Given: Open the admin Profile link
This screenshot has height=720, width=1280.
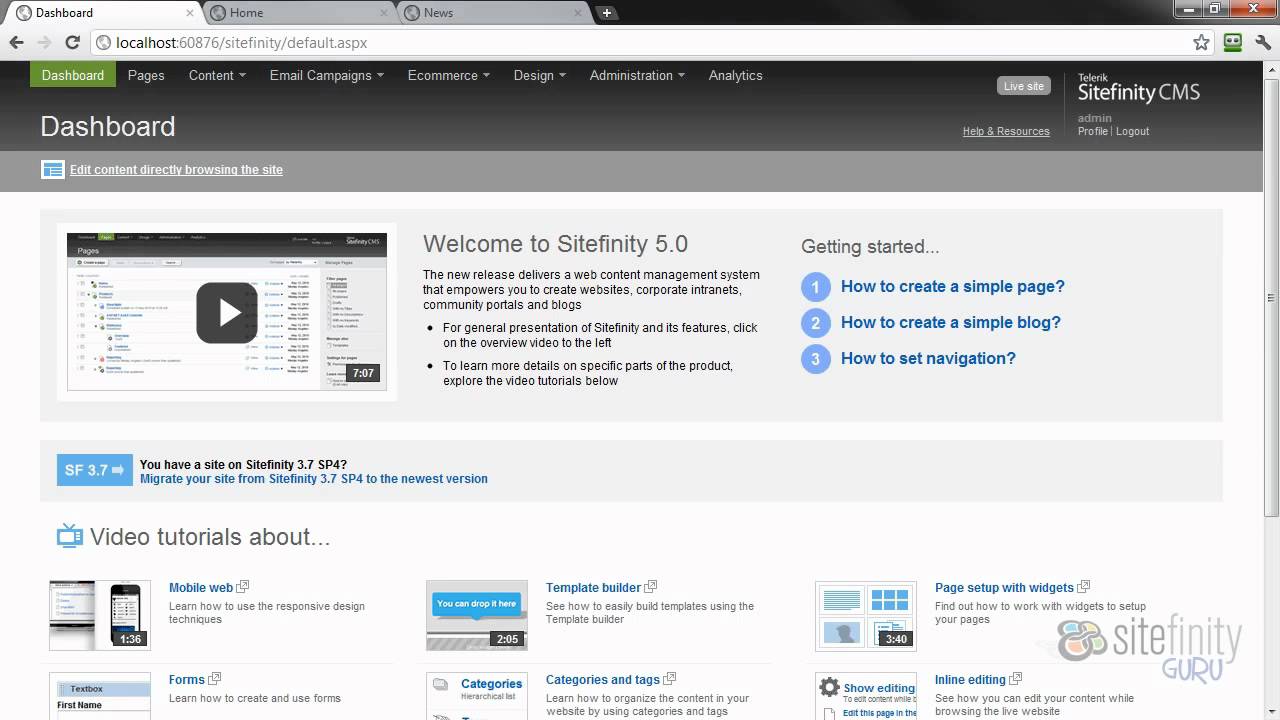Looking at the screenshot, I should [x=1092, y=131].
